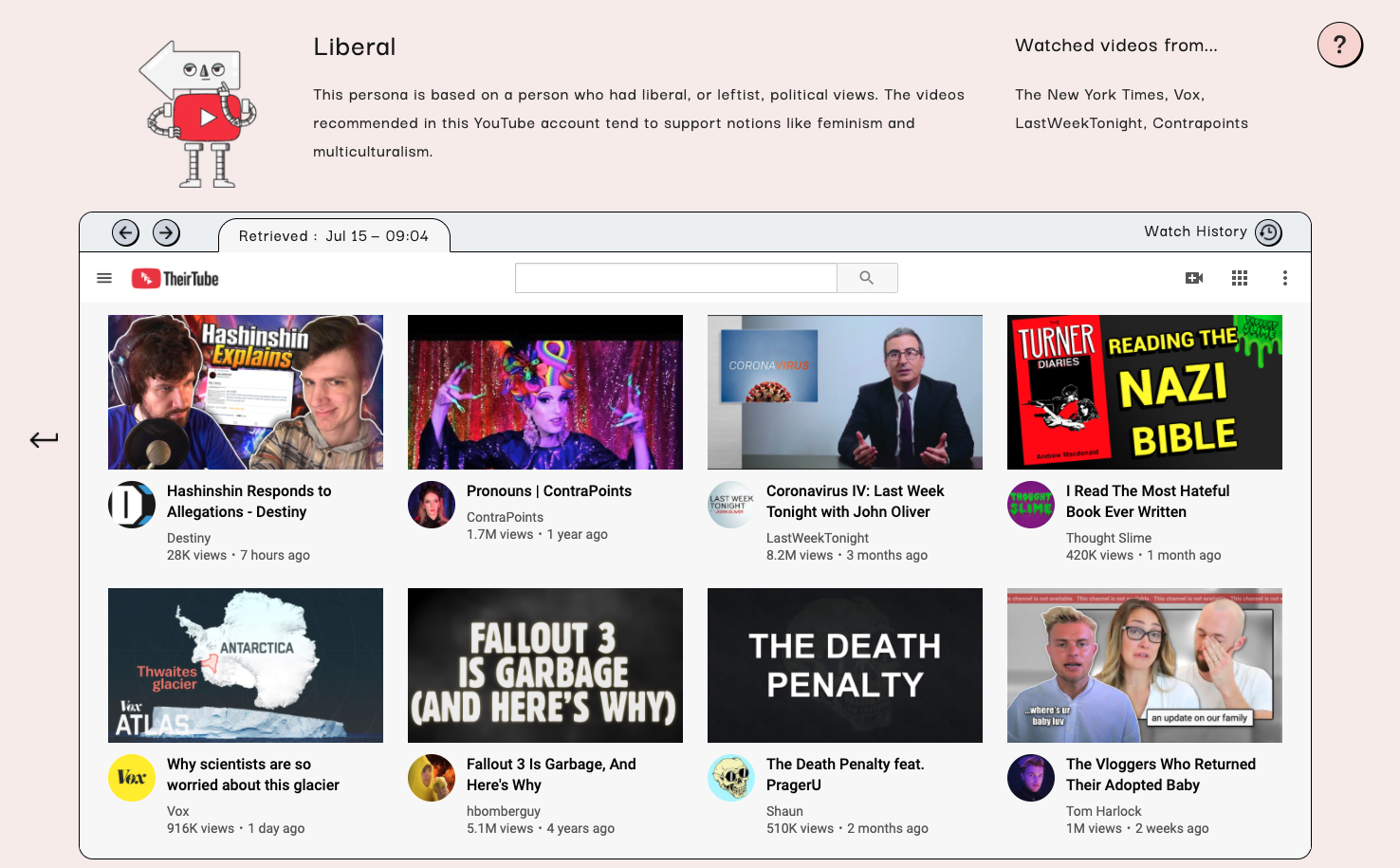Click the left-pointing return arrow at screen edge
Viewport: 1400px width, 868px height.
[x=43, y=438]
